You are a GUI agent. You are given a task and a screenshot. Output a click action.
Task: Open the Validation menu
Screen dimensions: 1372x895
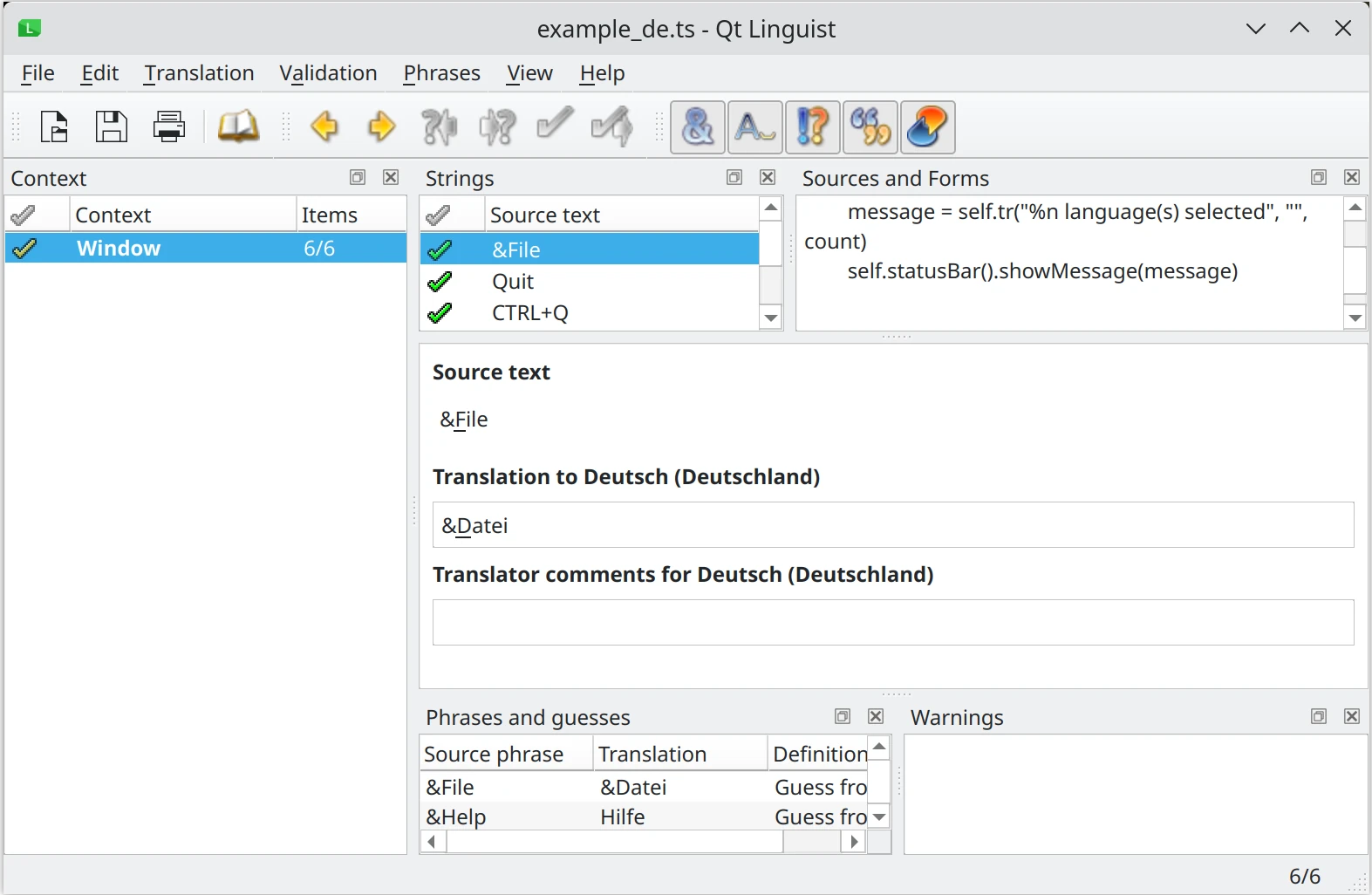coord(328,73)
